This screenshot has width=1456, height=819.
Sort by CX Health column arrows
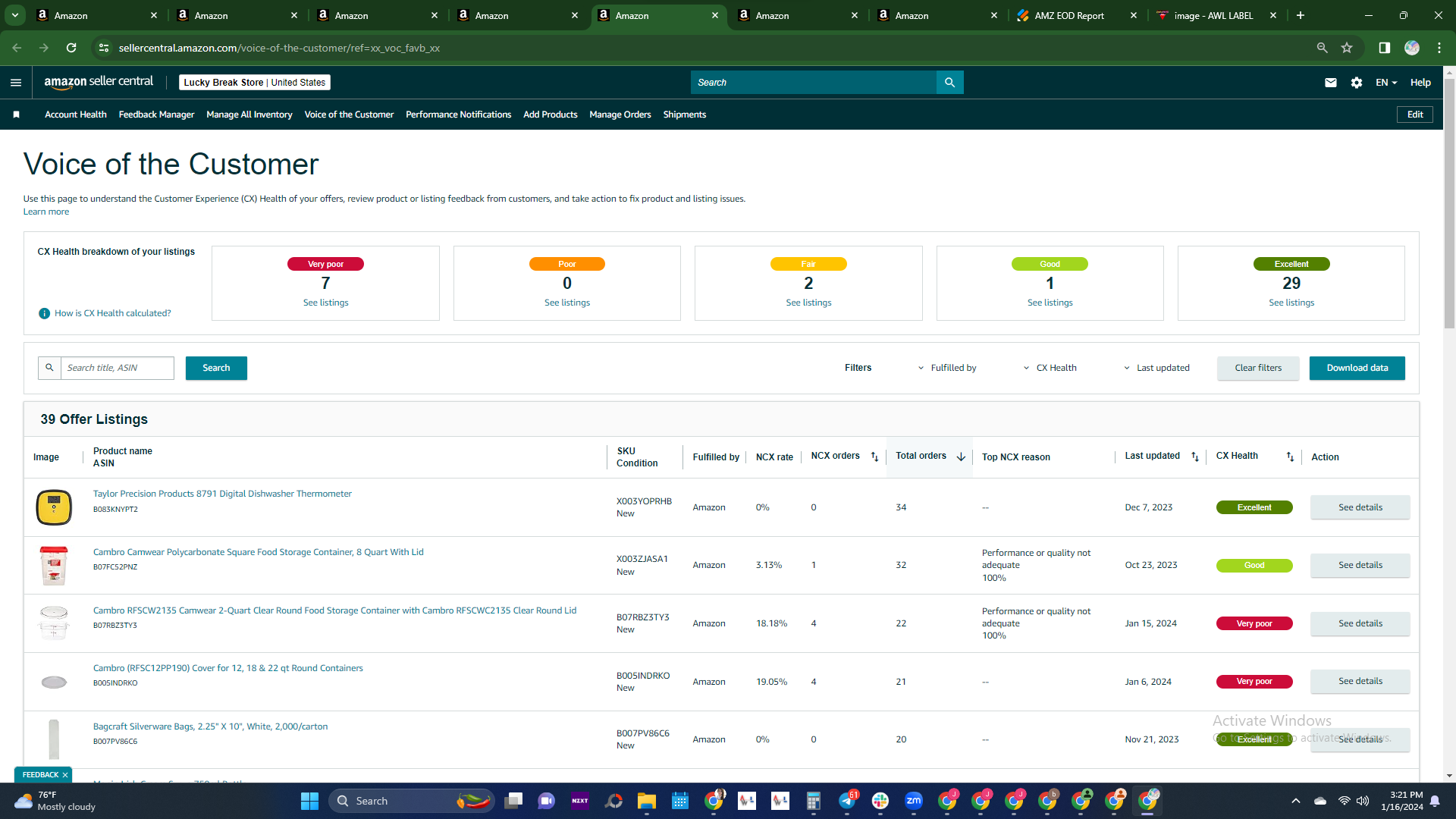point(1290,457)
